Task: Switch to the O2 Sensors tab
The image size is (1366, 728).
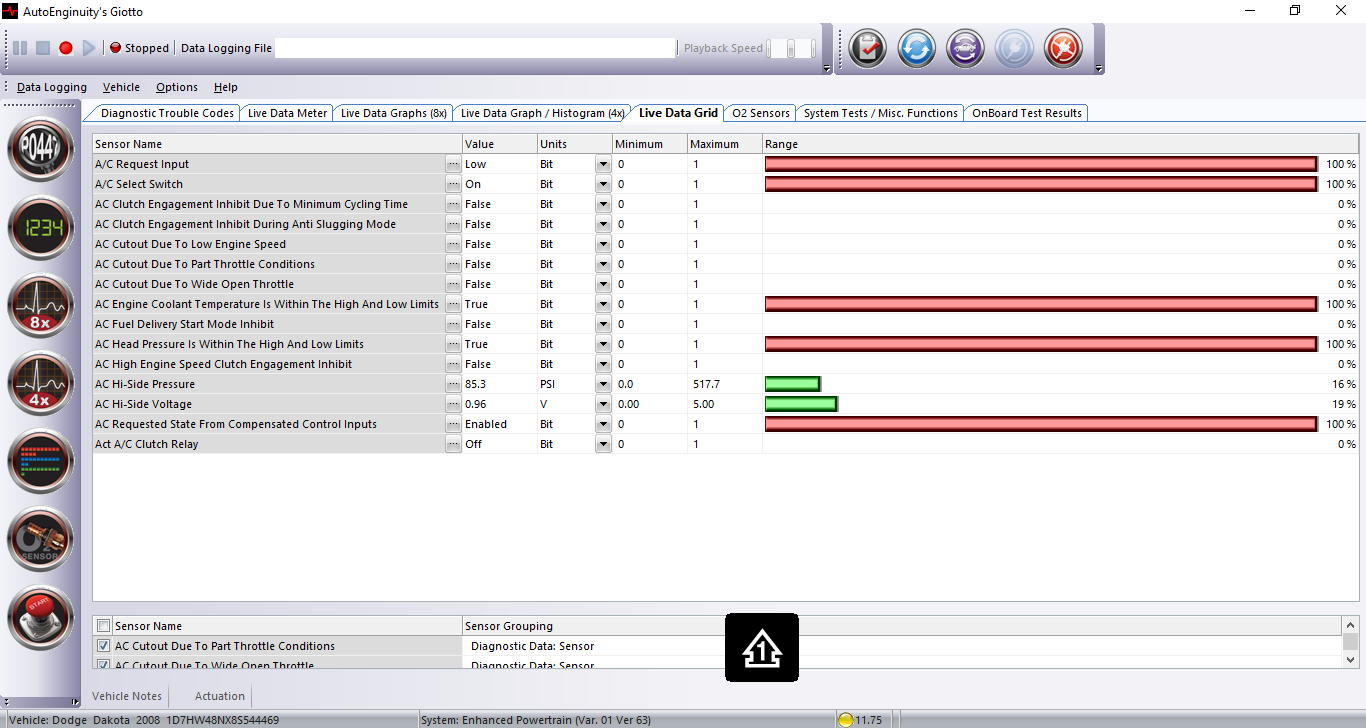Action: tap(760, 112)
